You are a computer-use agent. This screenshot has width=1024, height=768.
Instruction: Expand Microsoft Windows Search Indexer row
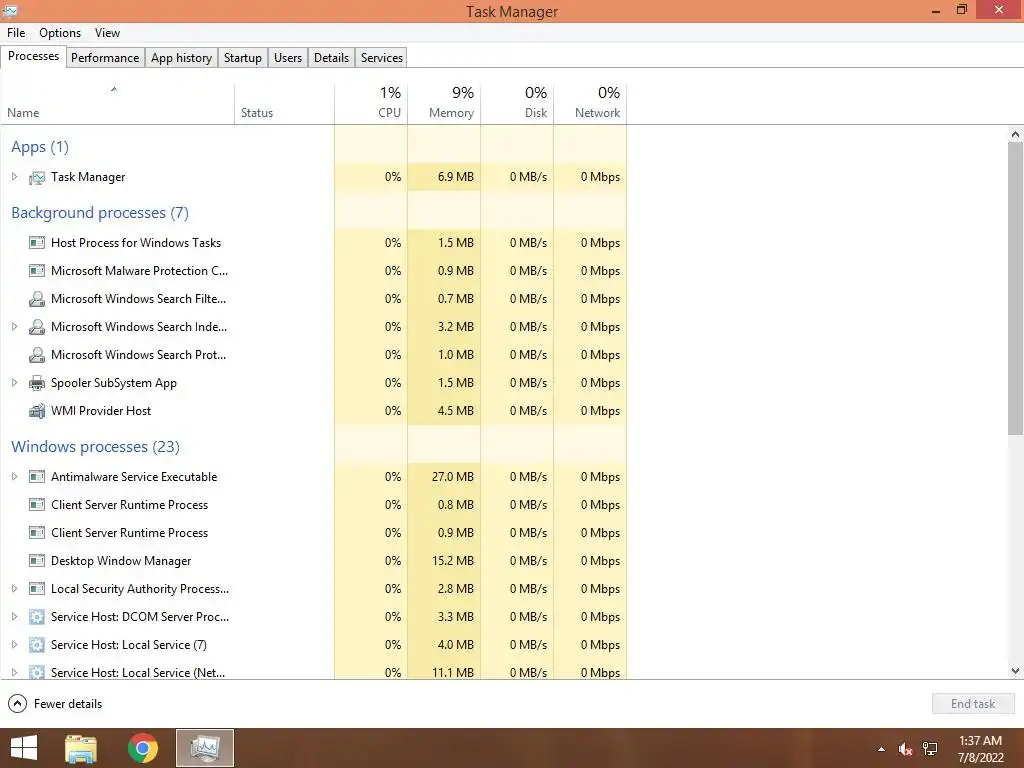coord(14,327)
